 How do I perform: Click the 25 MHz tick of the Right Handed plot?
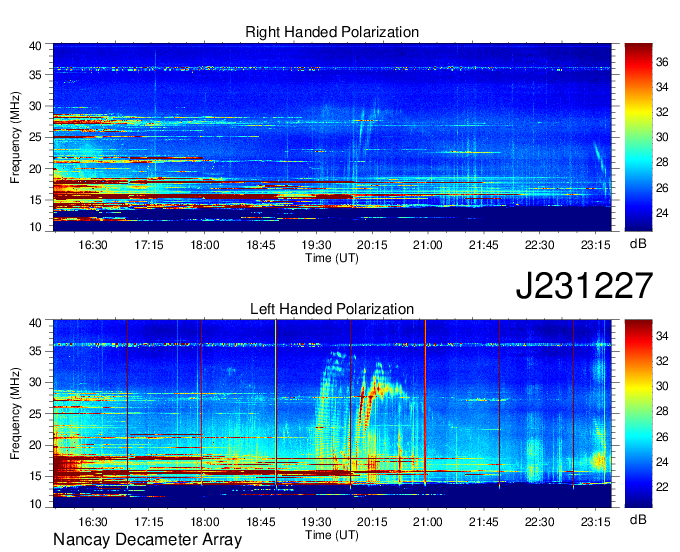point(36,137)
